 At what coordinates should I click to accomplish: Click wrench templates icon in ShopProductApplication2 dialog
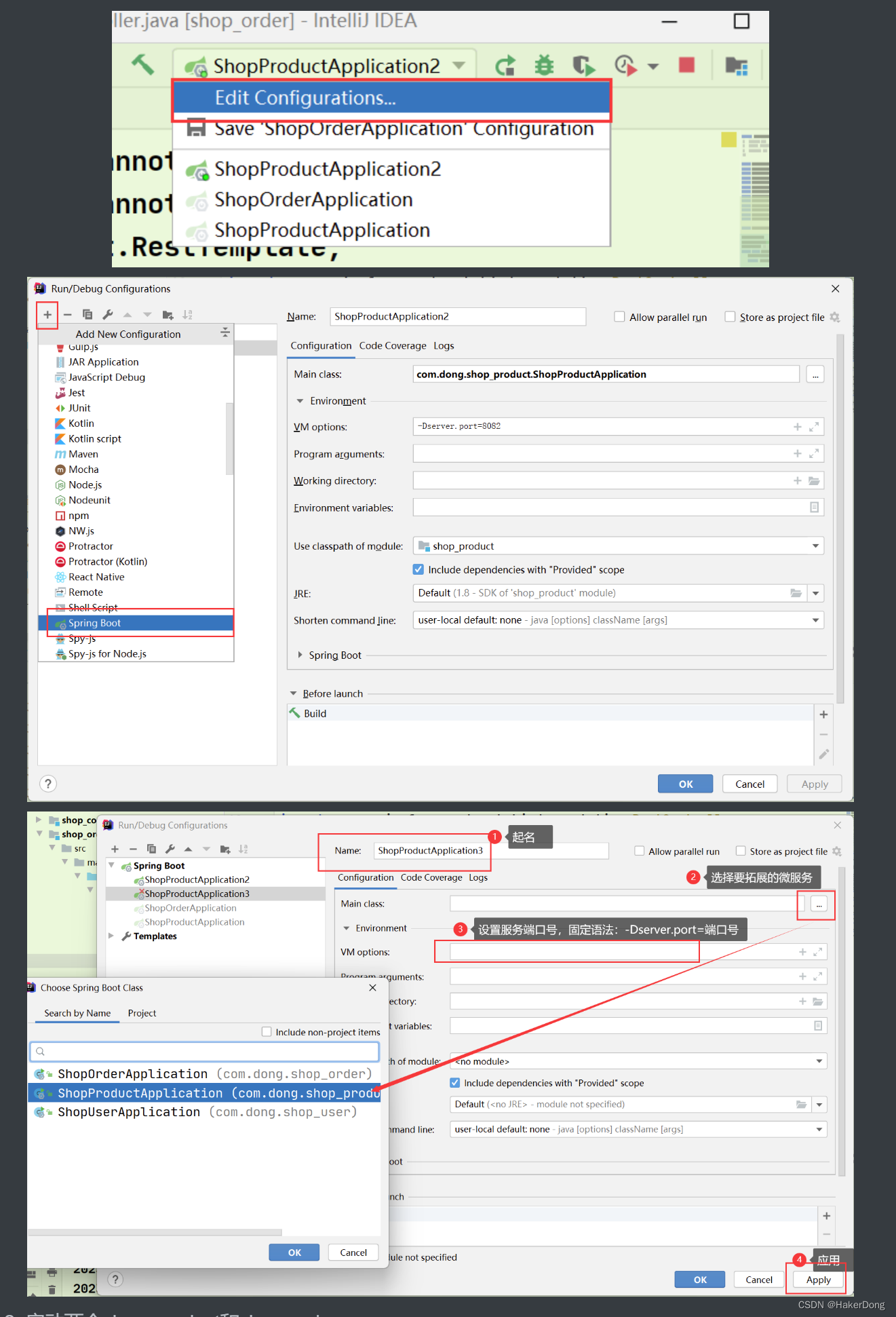pos(107,315)
